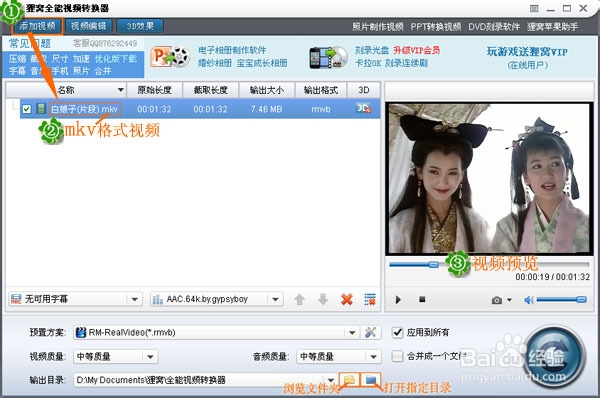Click the phone and DVD promo icon
This screenshot has height=398, width=600.
click(328, 57)
